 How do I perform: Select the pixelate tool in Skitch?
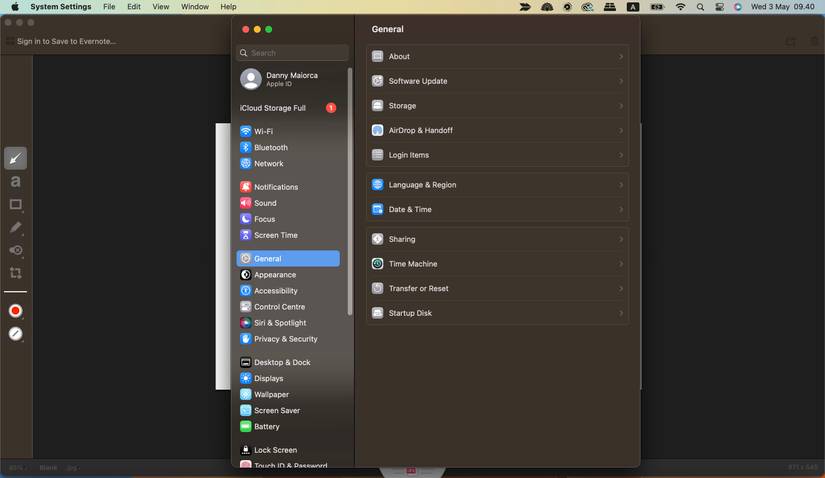(x=16, y=250)
